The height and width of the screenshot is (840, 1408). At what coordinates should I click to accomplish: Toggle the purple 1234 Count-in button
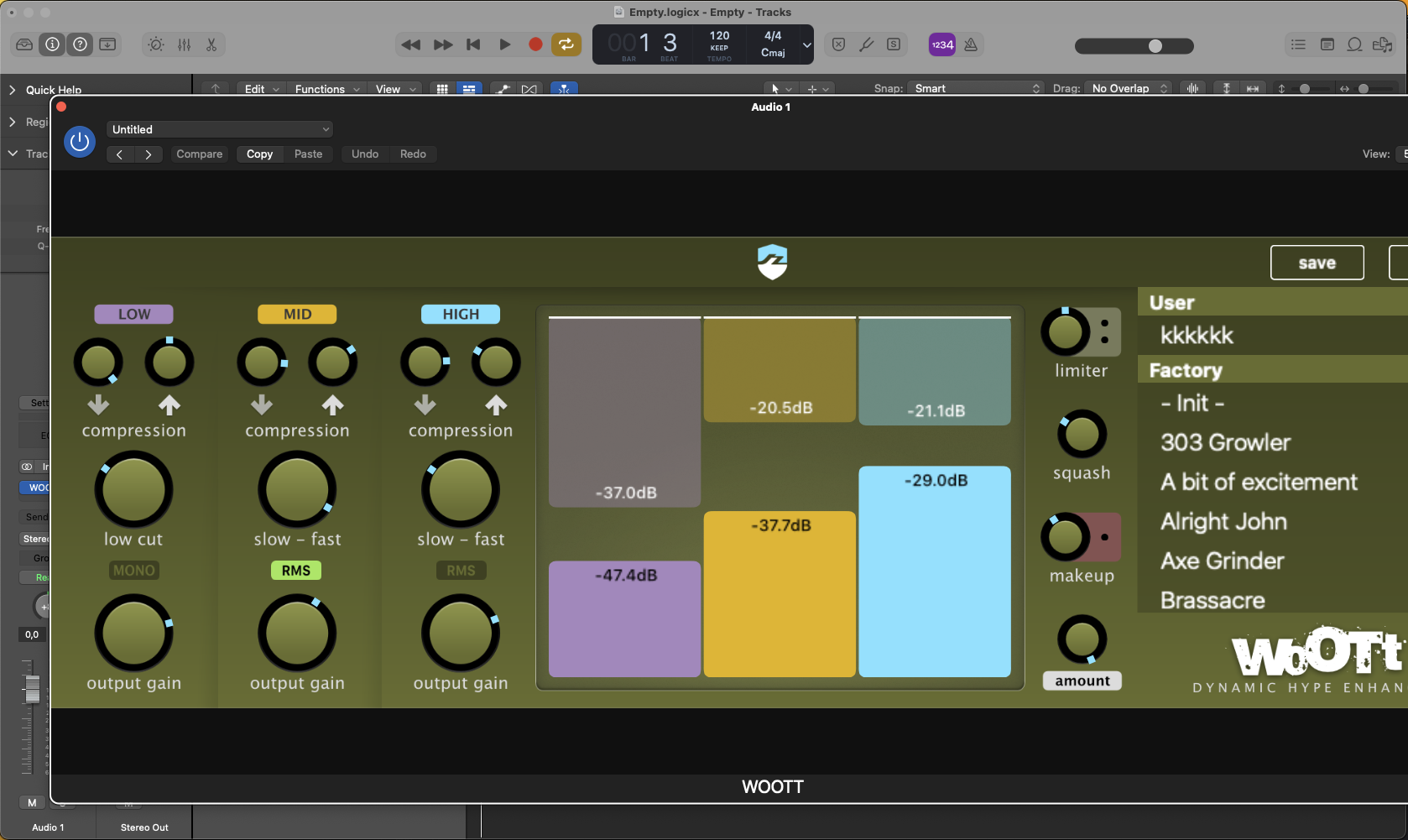(x=942, y=44)
